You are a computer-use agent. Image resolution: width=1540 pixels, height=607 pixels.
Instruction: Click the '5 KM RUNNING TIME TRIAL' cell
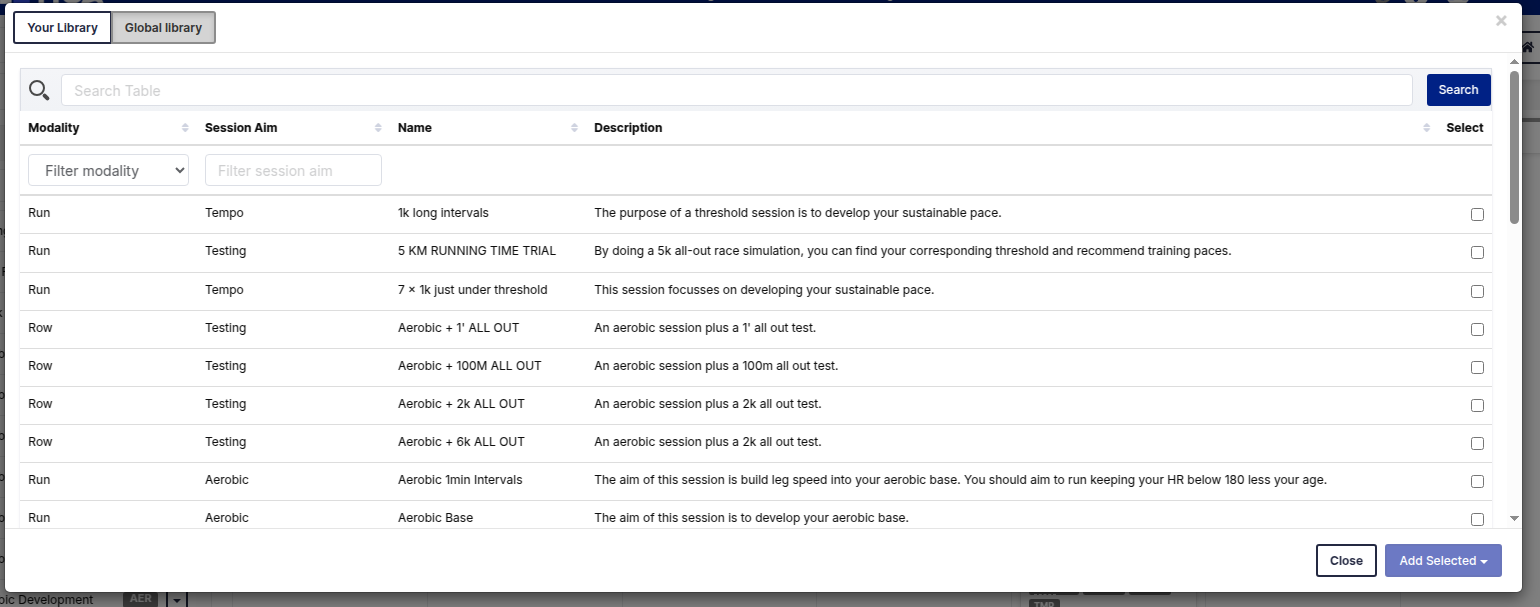(x=477, y=251)
